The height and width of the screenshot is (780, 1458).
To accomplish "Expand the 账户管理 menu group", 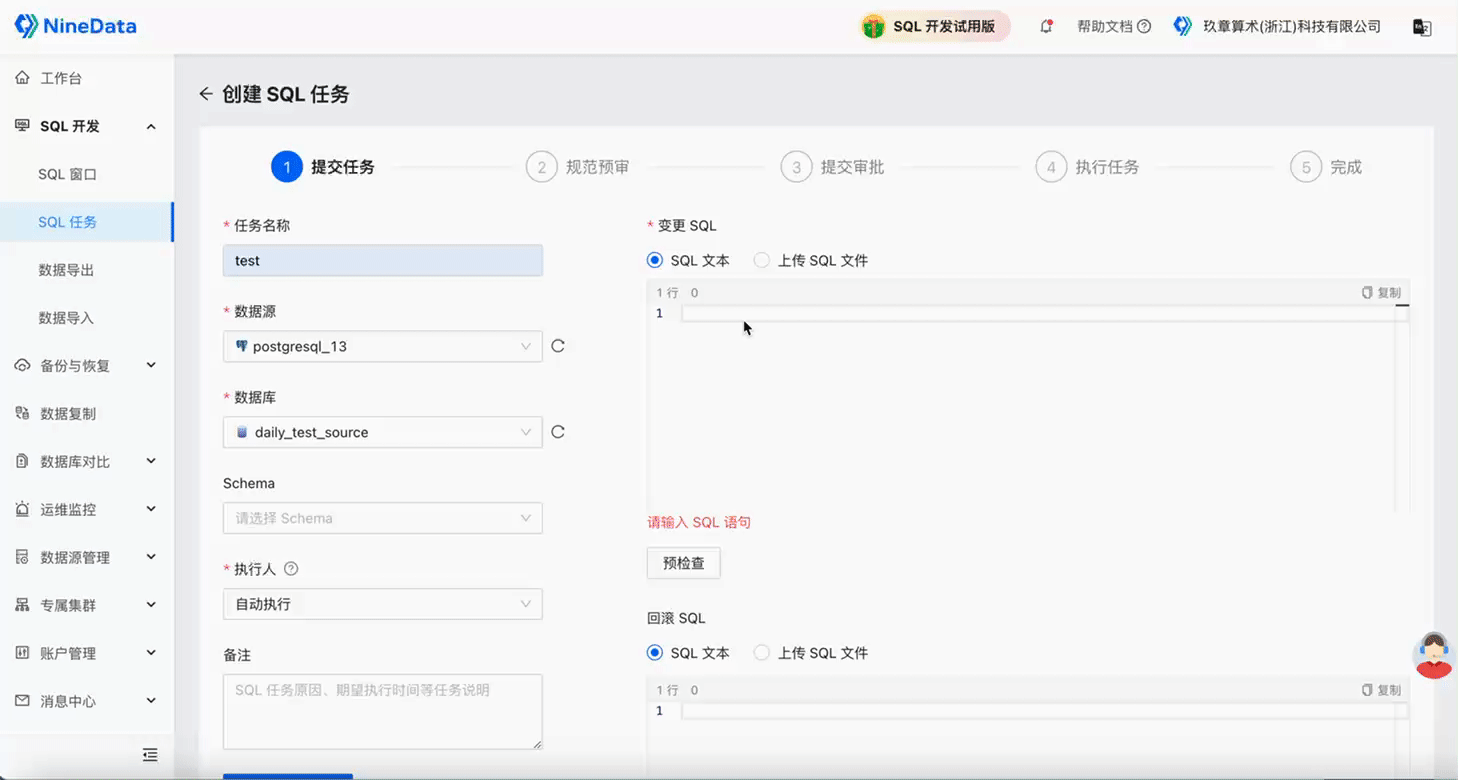I will click(x=151, y=653).
